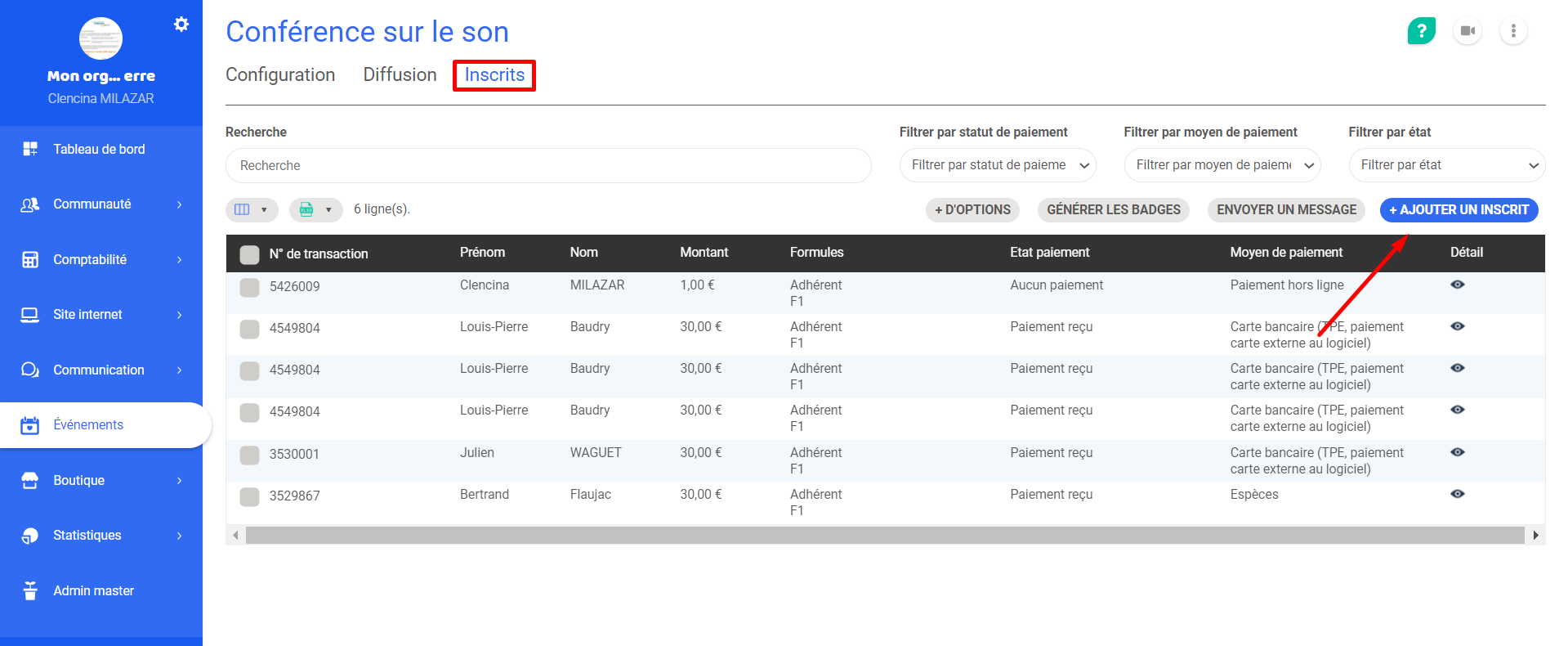1568x646 pixels.
Task: Click the 'Flaujac' last name cell
Action: (x=591, y=495)
